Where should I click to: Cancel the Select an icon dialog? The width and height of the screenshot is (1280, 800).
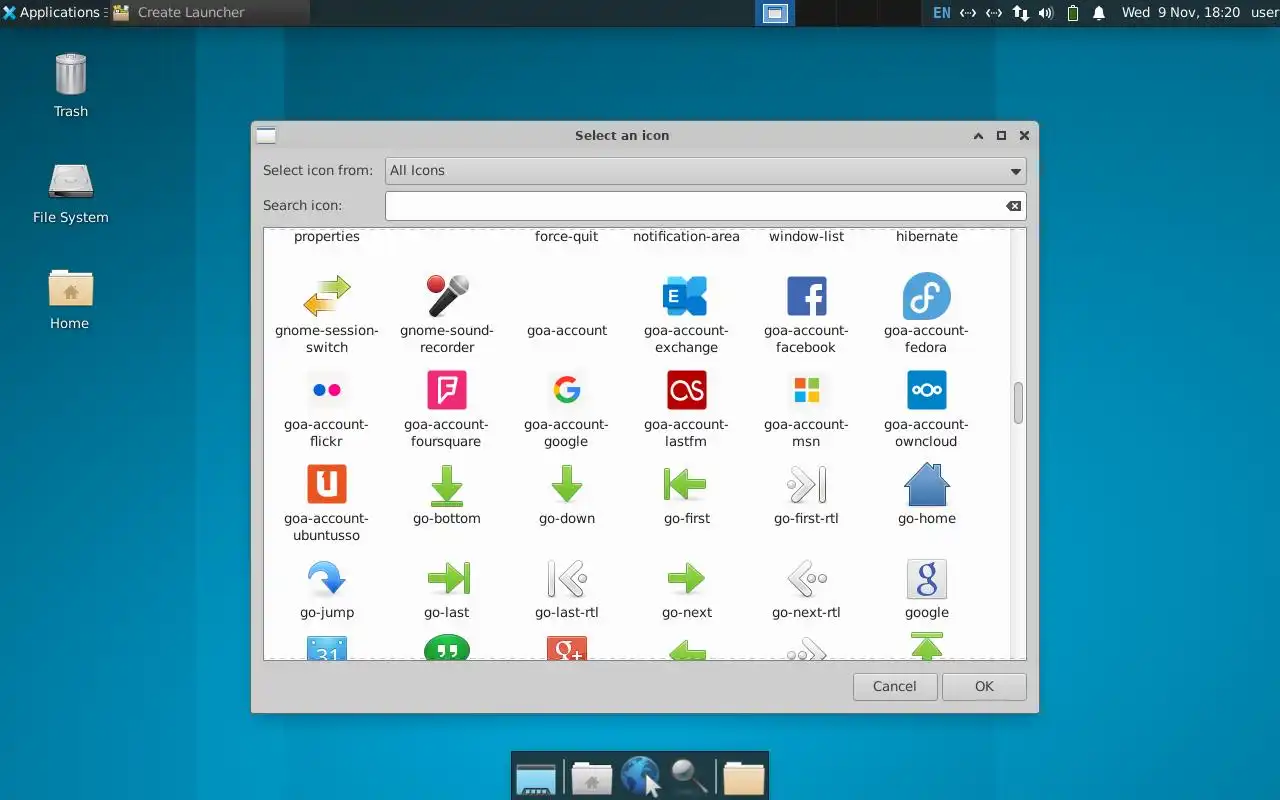(x=894, y=686)
